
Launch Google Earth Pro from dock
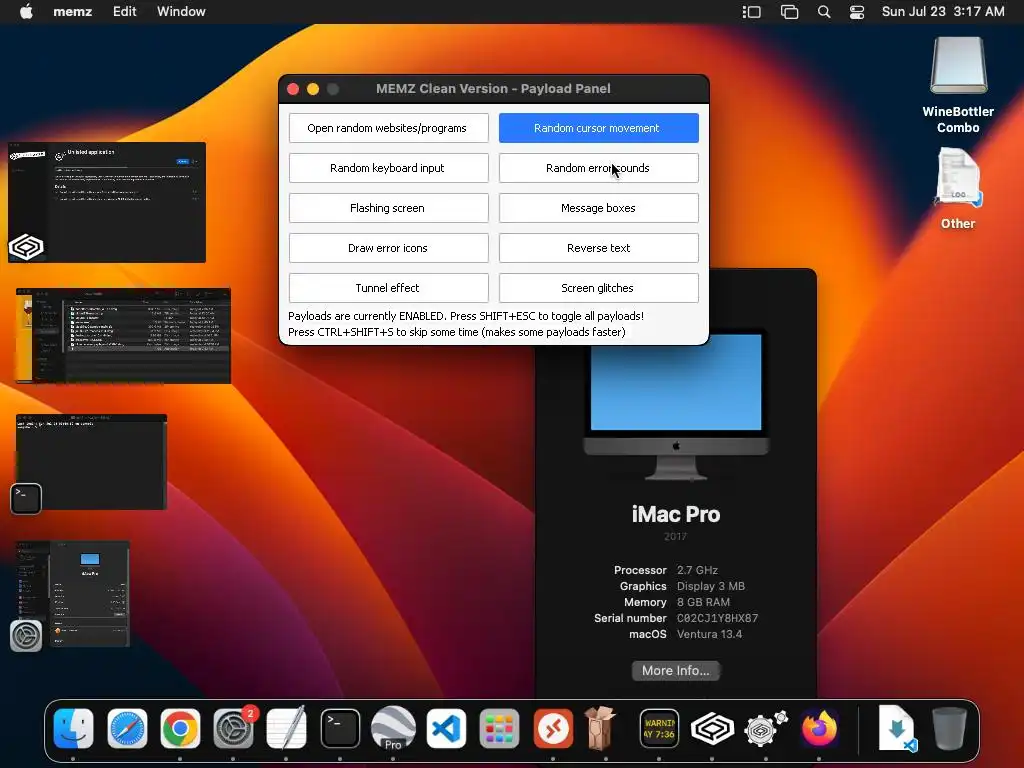click(x=393, y=728)
